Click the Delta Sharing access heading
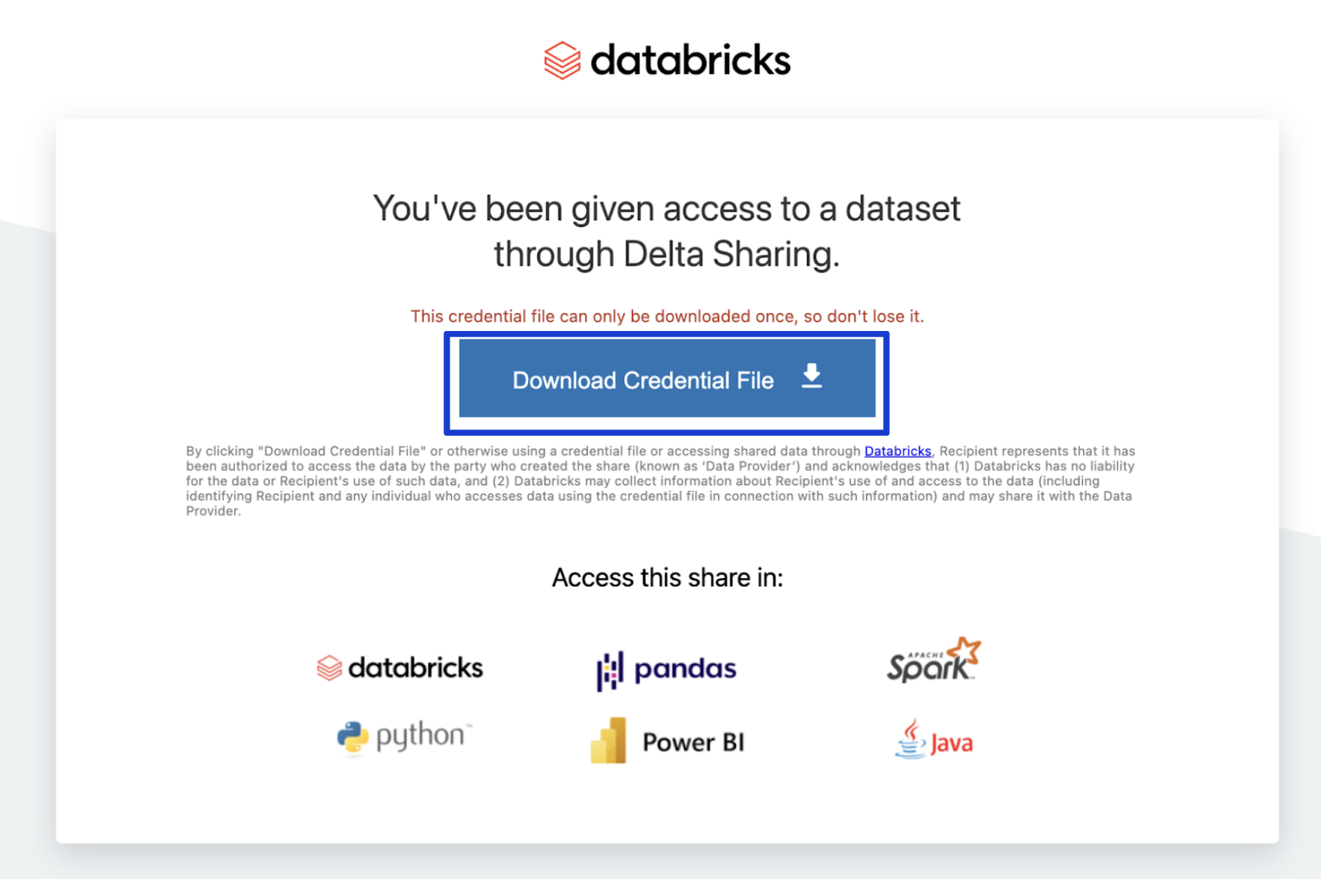 pos(667,231)
